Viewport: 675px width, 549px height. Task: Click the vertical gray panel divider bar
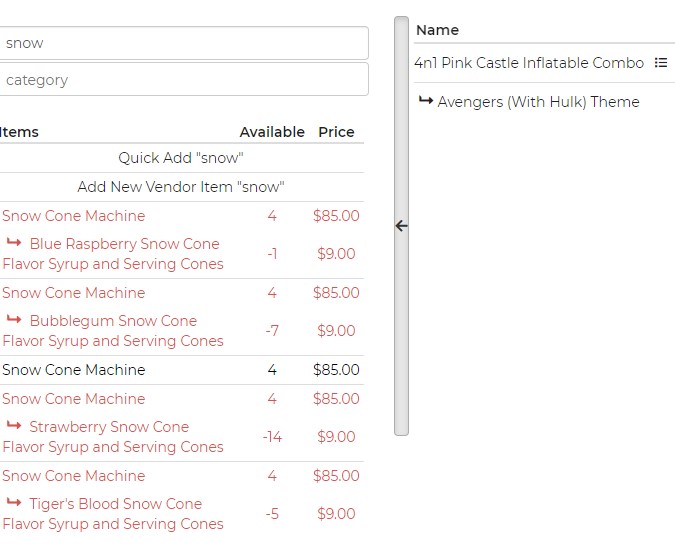click(x=401, y=330)
